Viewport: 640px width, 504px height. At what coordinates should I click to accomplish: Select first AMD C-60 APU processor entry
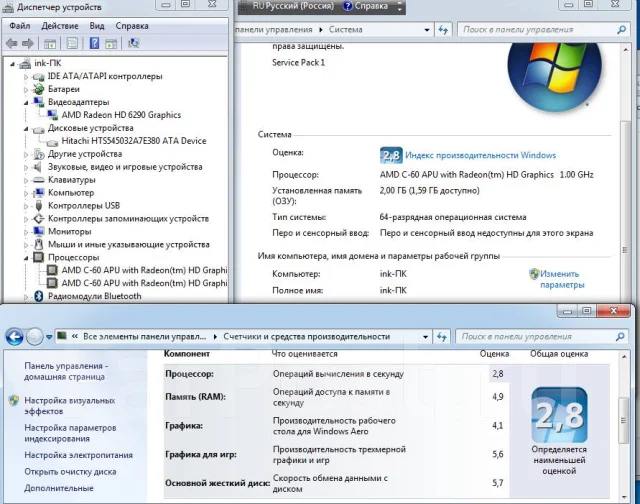[x=144, y=270]
